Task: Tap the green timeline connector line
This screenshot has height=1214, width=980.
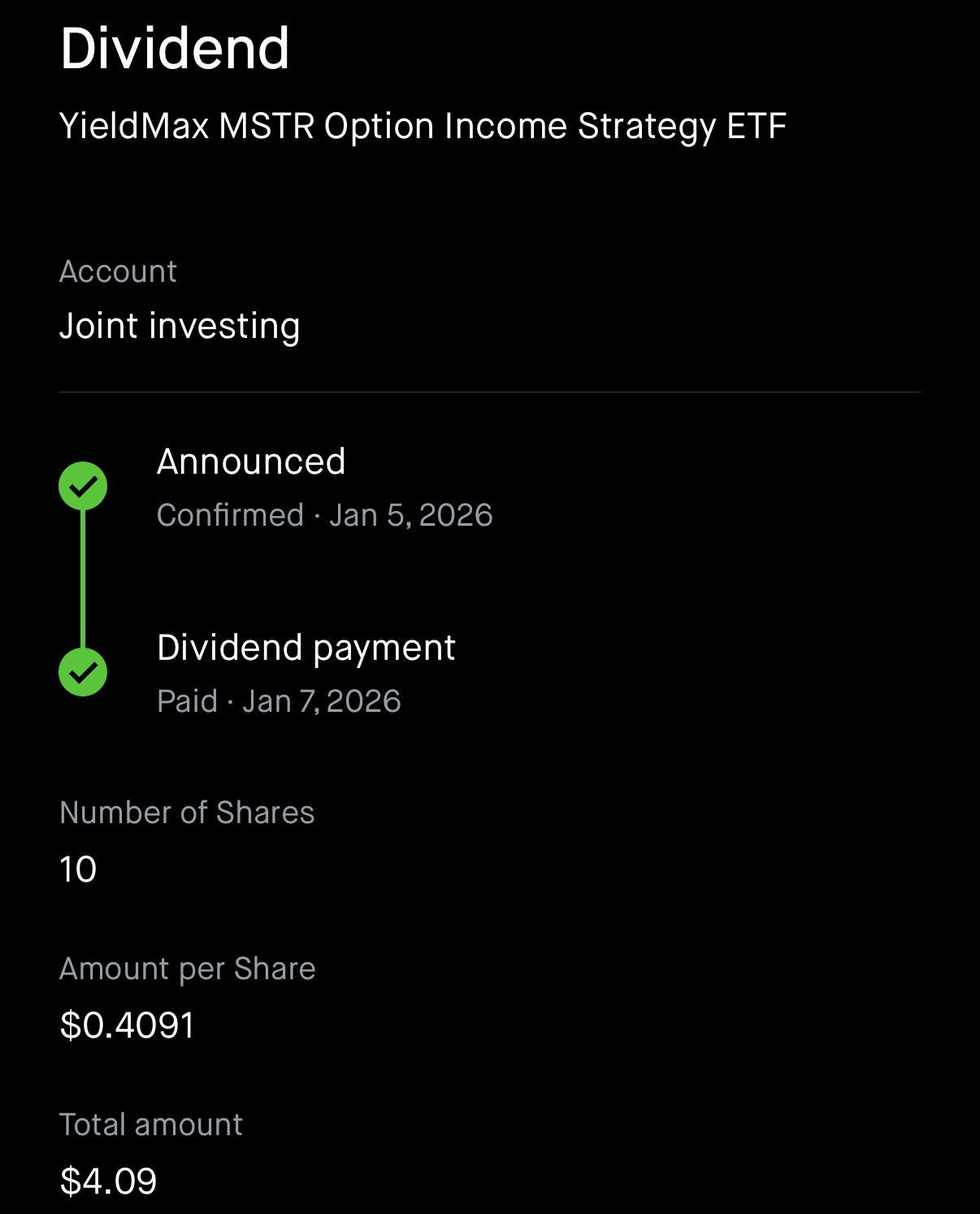Action: (83, 579)
